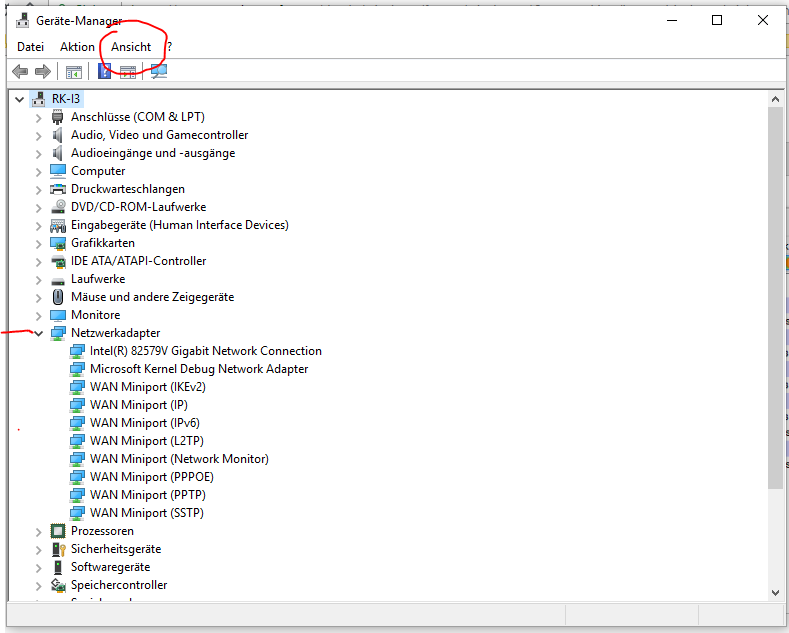Expand Anschlüsse (COM & LPT) chevron
This screenshot has width=789, height=633.
tap(39, 118)
